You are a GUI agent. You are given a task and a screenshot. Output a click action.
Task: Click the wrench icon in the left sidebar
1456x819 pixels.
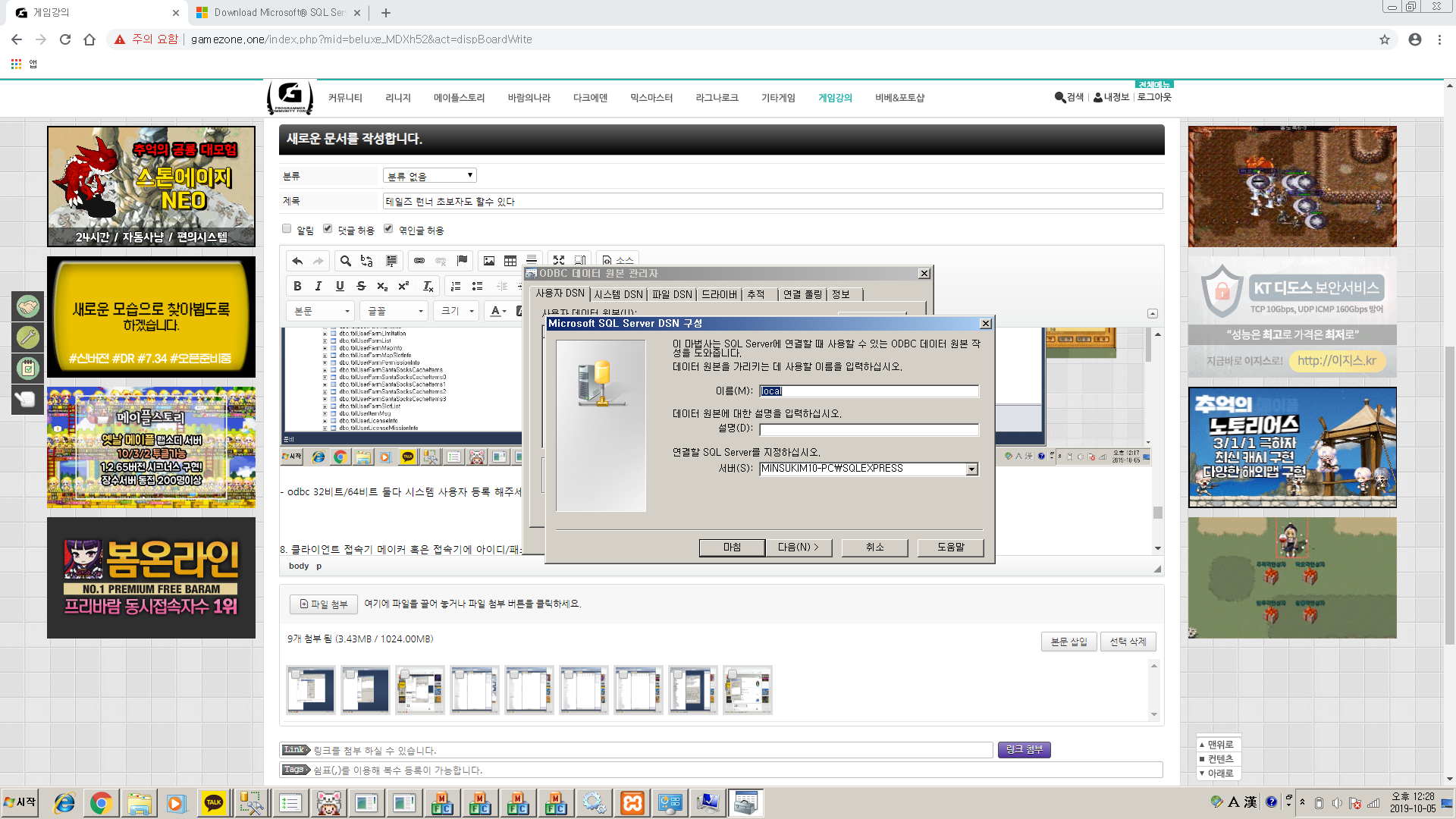pyautogui.click(x=28, y=337)
